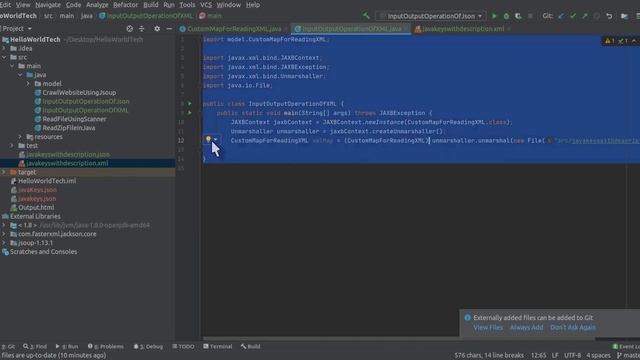This screenshot has height=360, width=640.
Task: Open the Terminal tool window
Action: (218, 346)
